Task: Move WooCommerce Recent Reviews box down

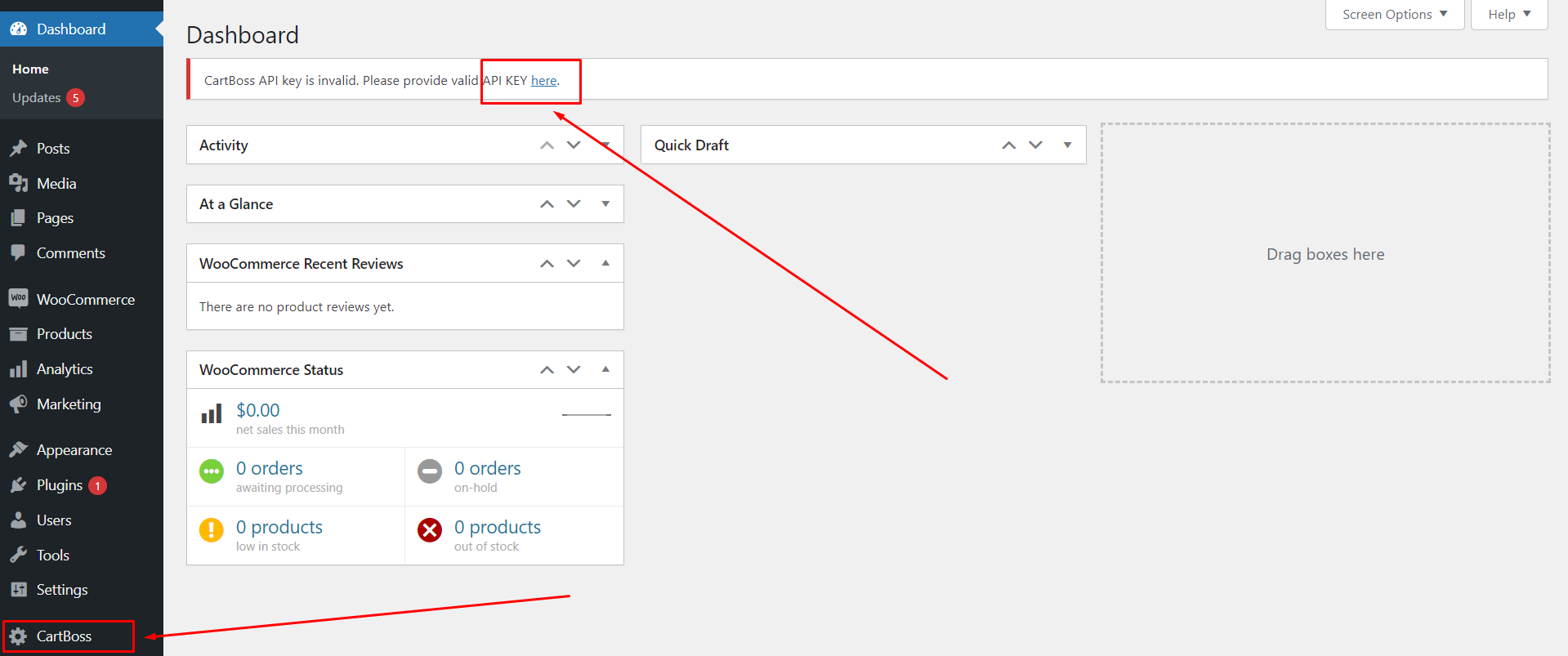Action: [x=574, y=264]
